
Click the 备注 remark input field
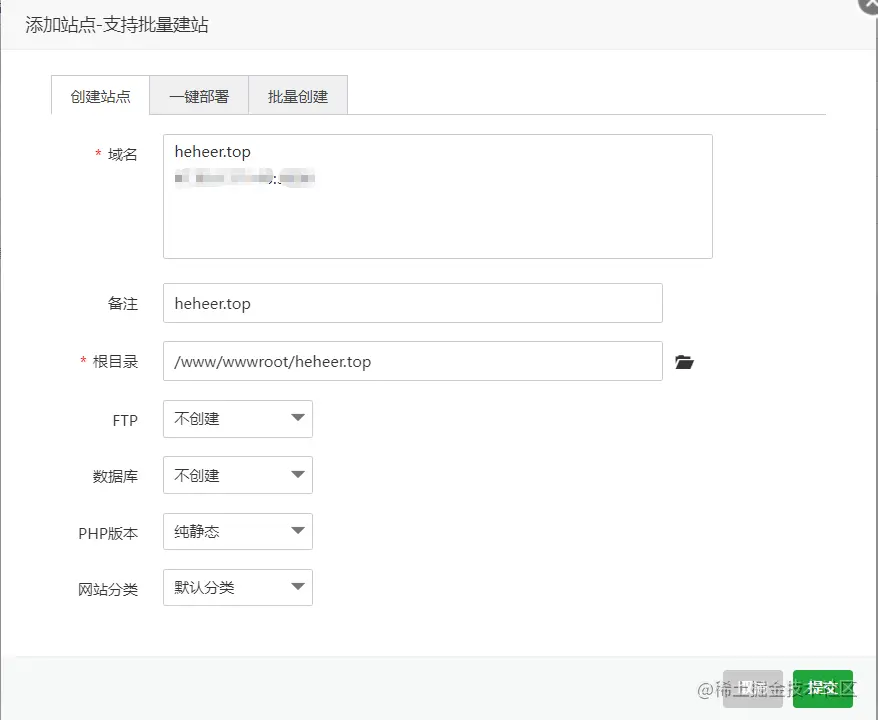point(413,303)
